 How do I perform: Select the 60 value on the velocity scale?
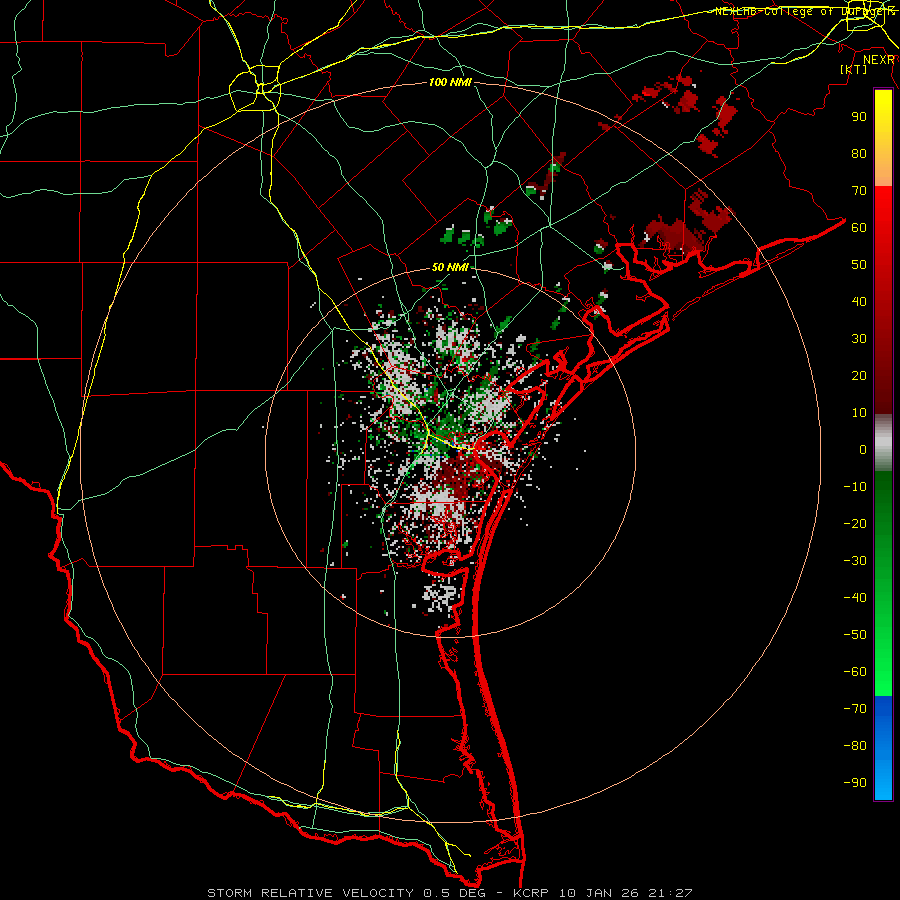click(859, 227)
